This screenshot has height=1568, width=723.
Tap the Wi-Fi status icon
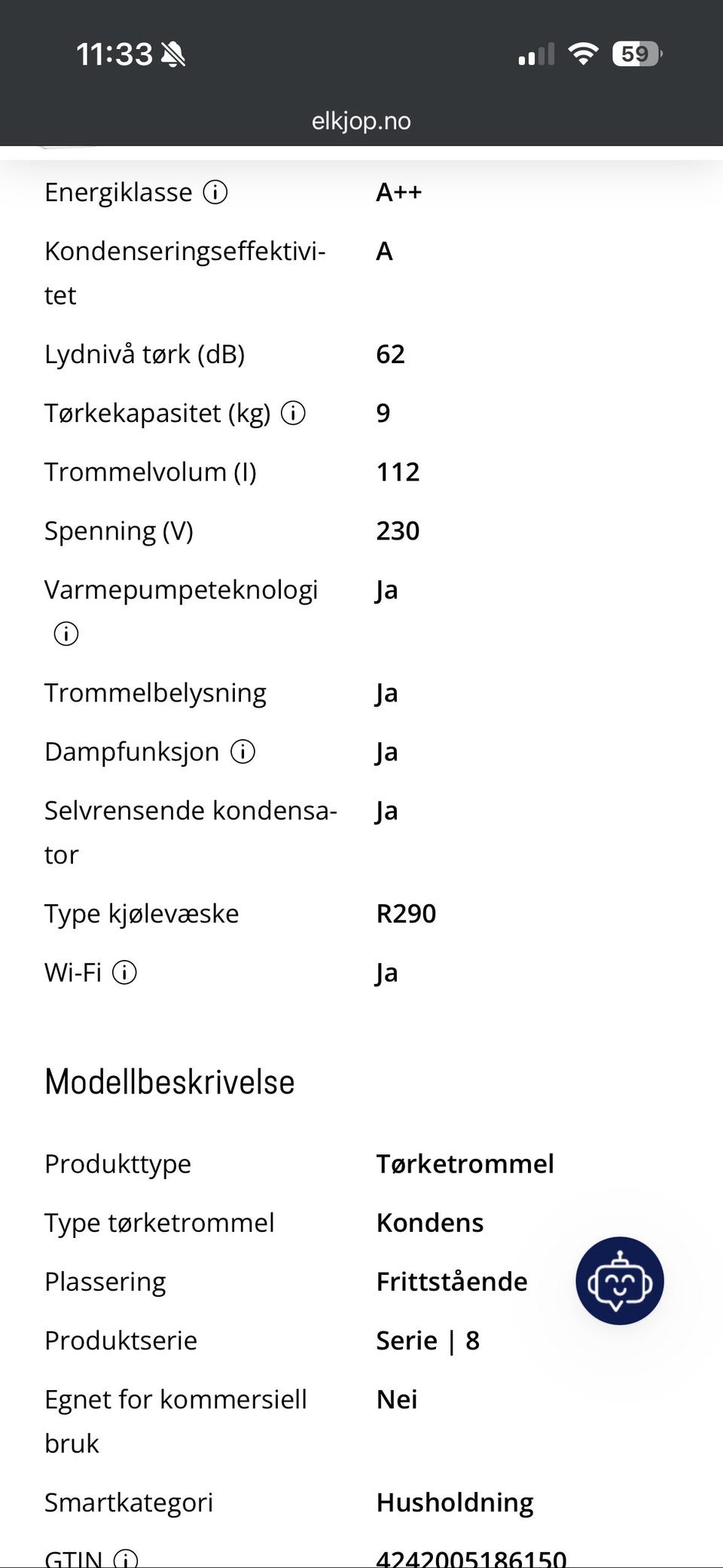point(583,53)
